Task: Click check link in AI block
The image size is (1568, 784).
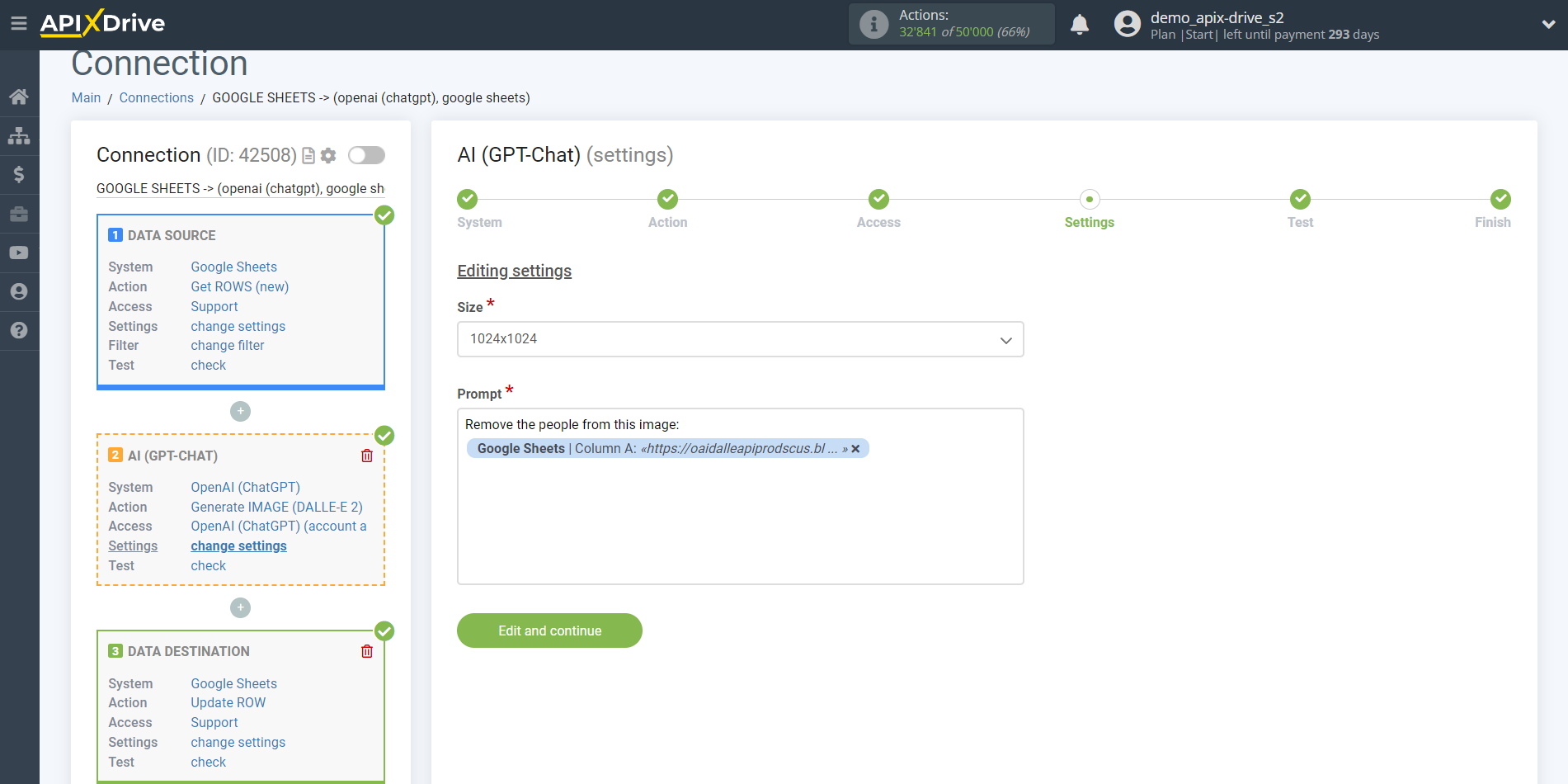Action: 208,565
